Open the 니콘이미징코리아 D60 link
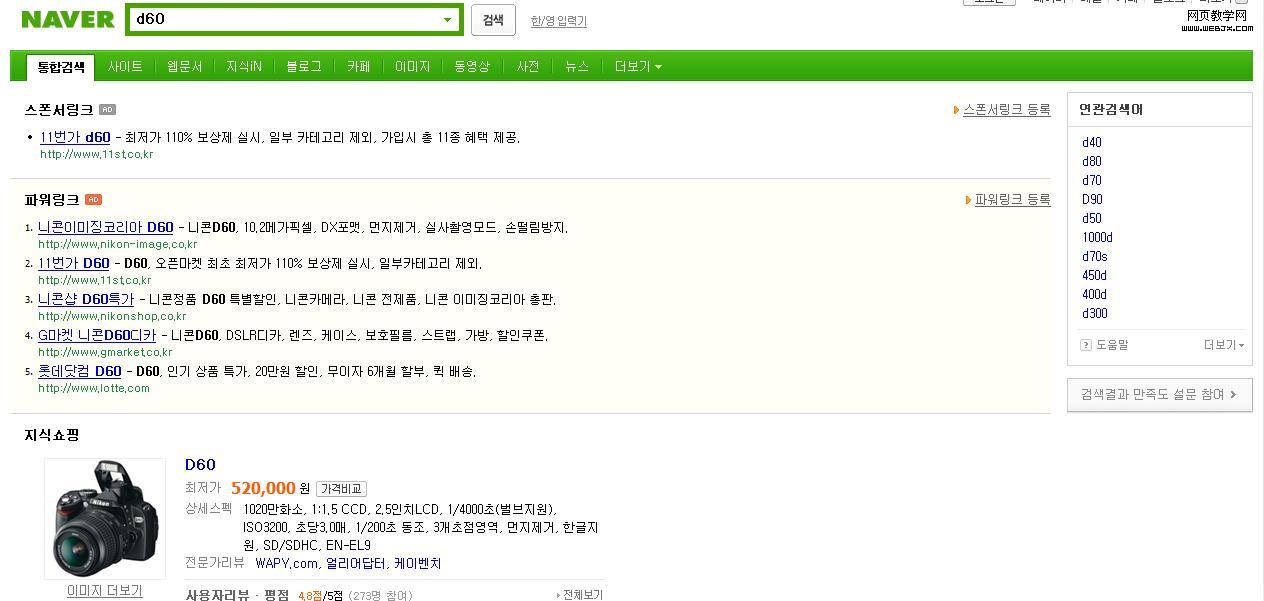1264x601 pixels. point(105,227)
